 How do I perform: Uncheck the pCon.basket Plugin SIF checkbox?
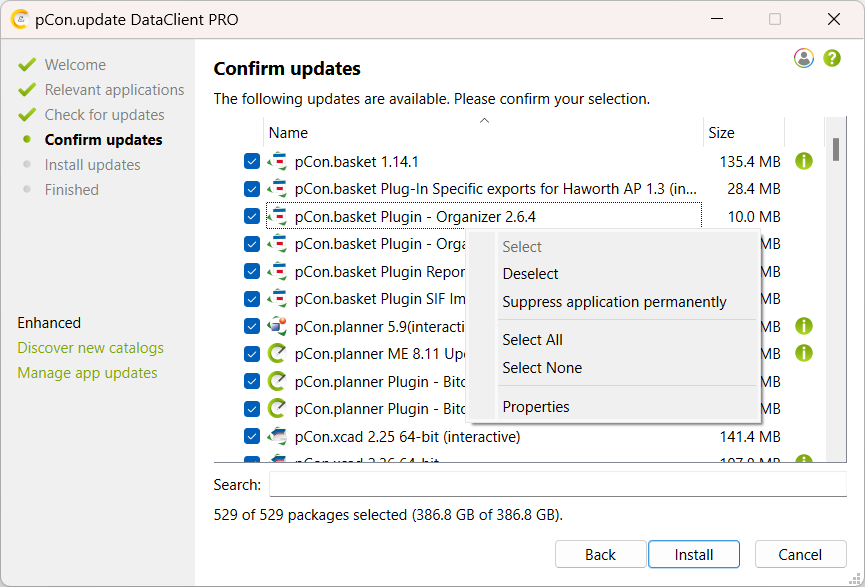point(252,298)
